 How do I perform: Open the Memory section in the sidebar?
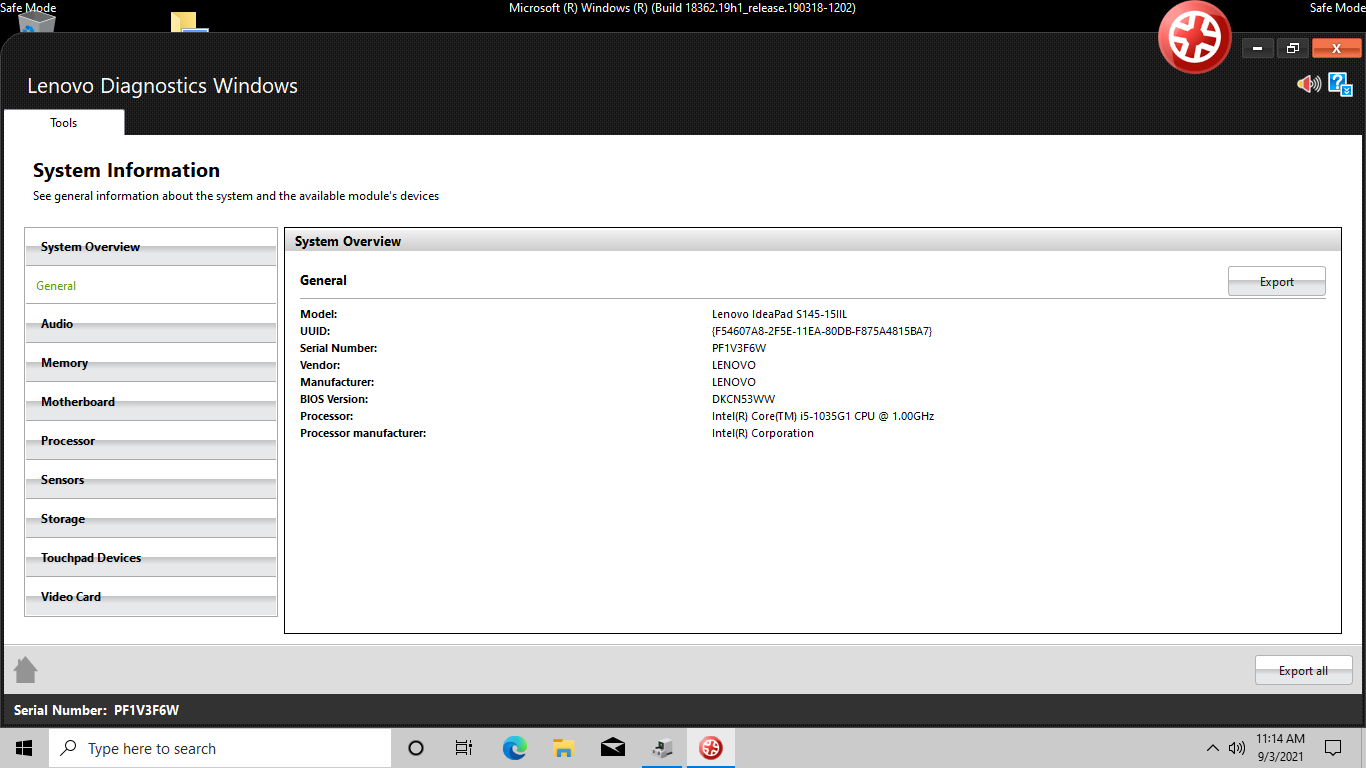pos(151,363)
